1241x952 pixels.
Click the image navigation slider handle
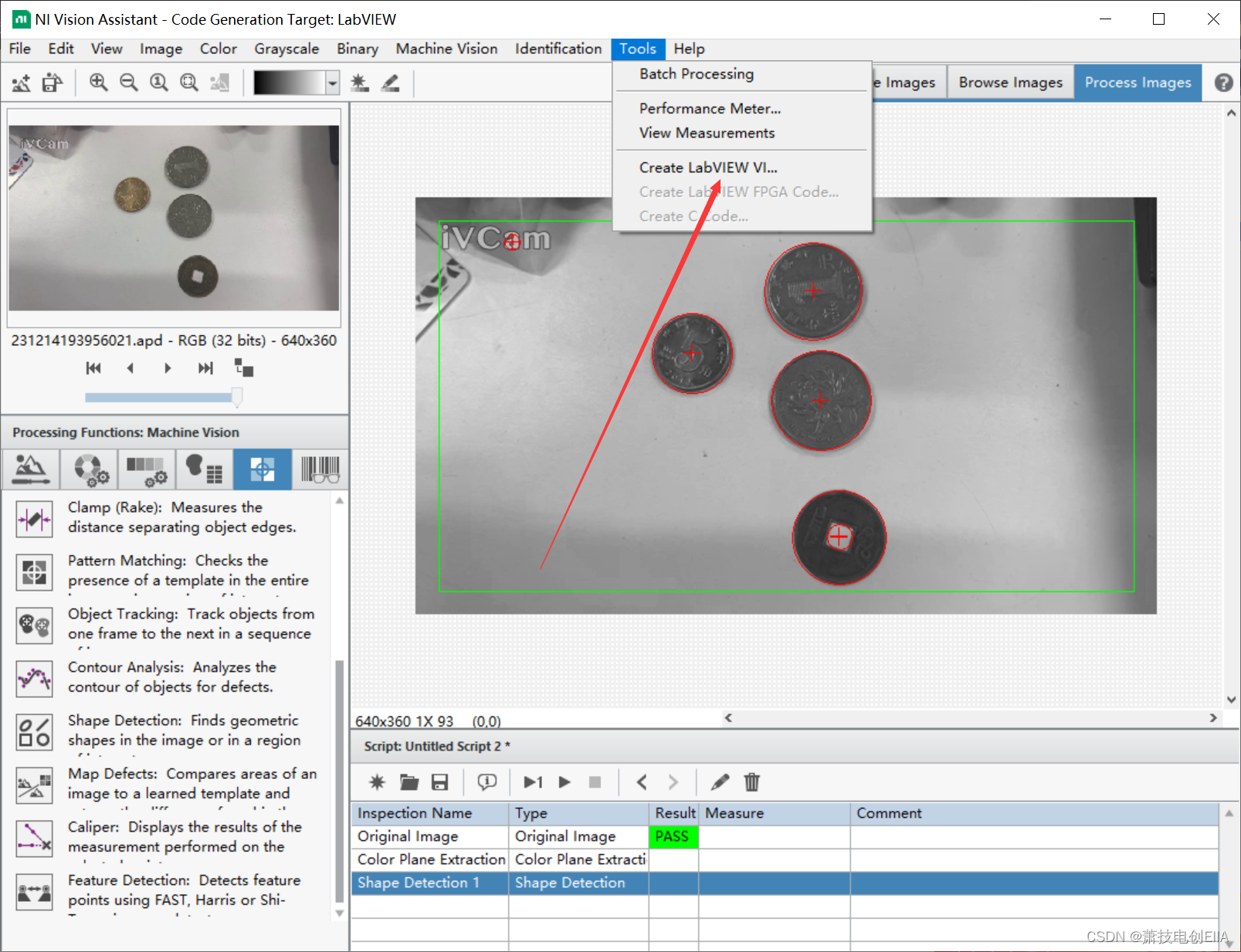click(236, 397)
